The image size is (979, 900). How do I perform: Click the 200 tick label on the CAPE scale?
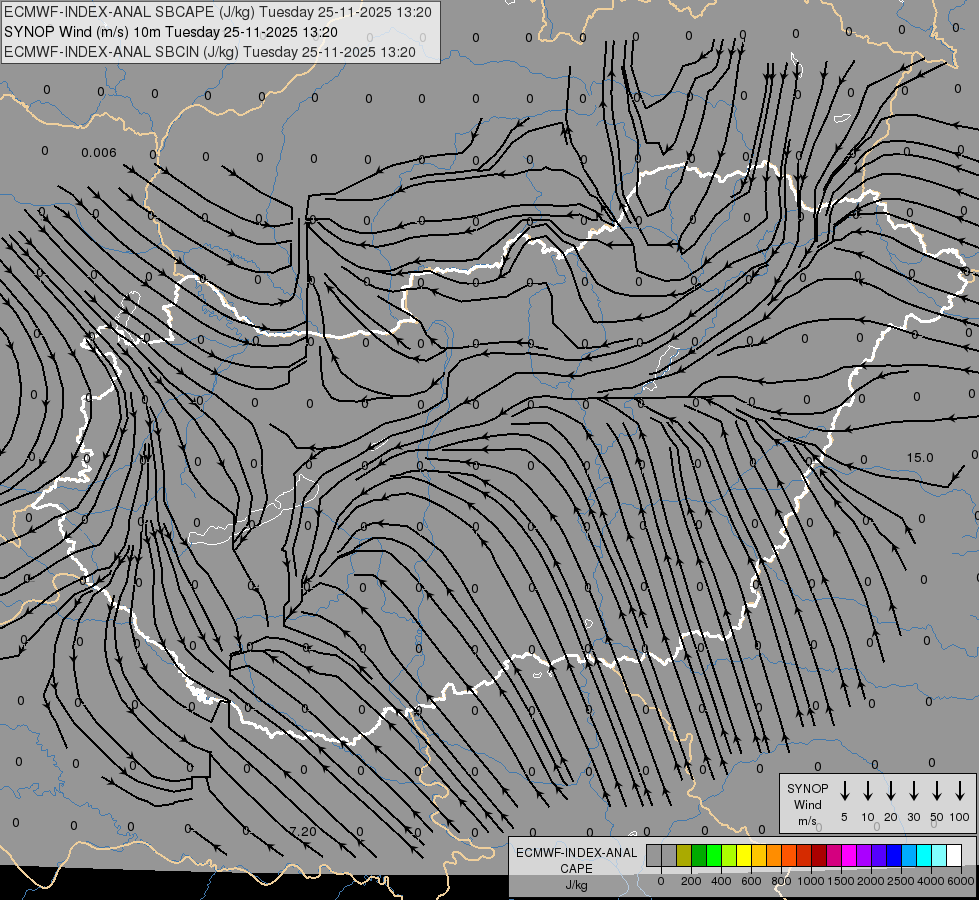click(x=691, y=881)
